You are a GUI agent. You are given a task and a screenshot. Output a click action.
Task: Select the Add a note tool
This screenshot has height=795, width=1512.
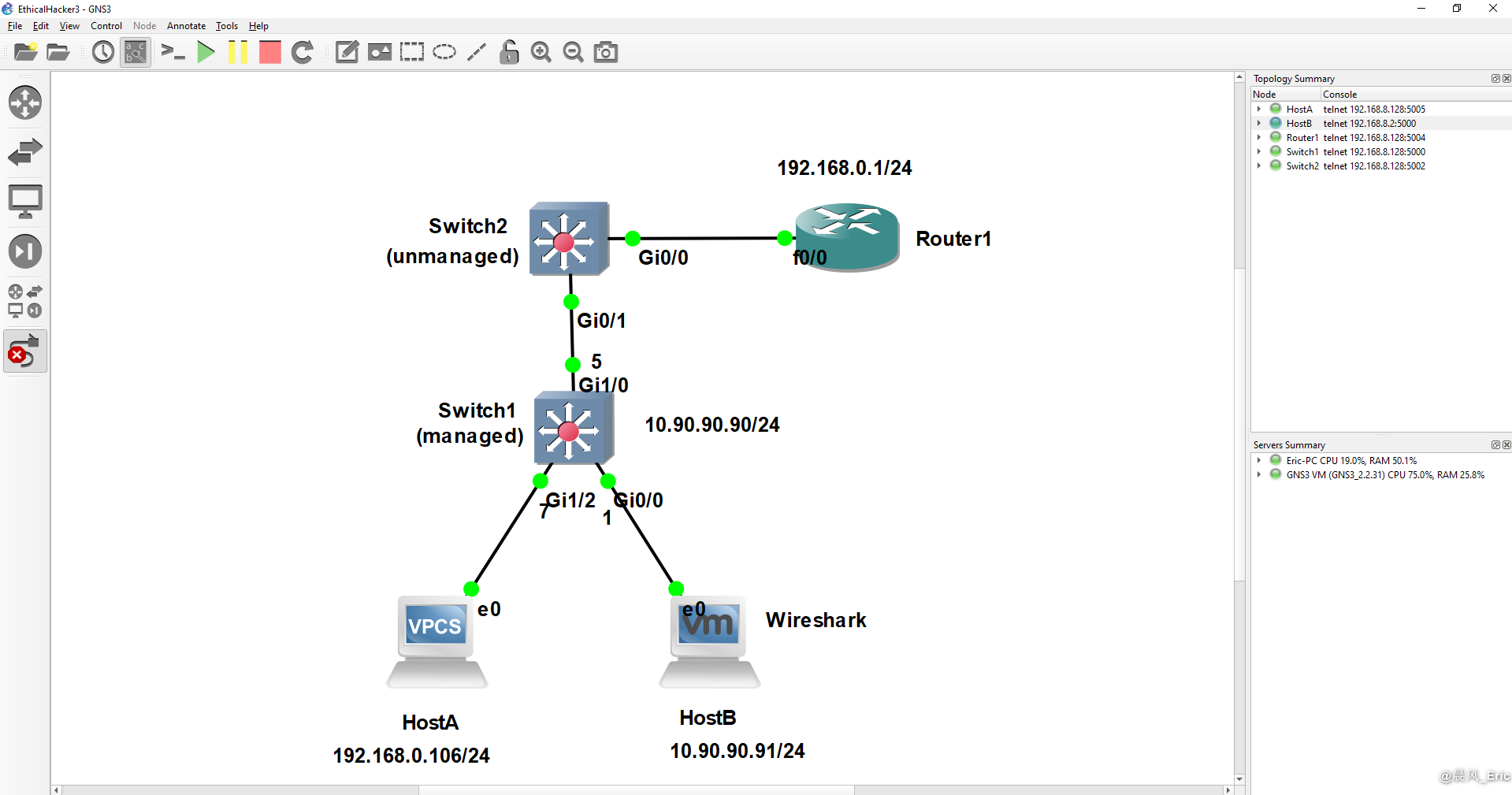coord(347,52)
